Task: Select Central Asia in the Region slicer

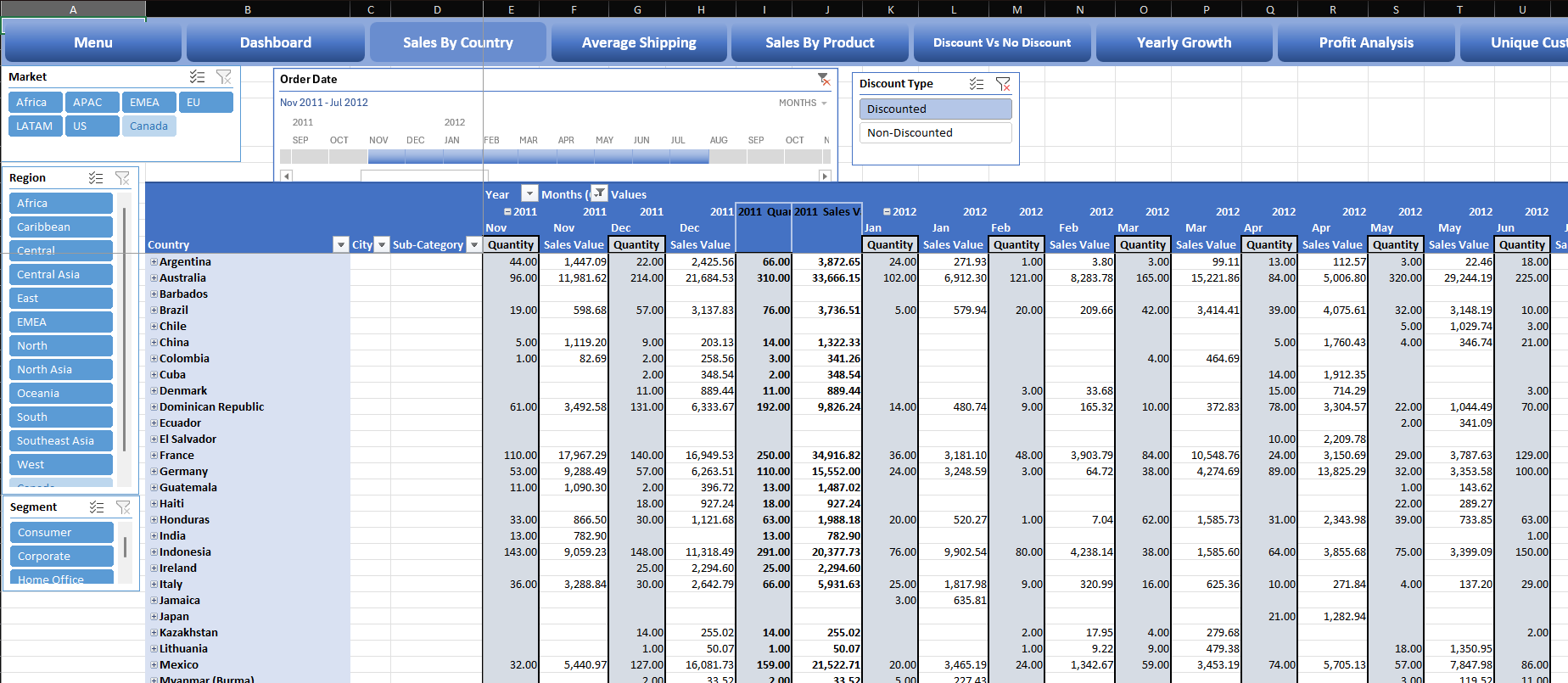Action: (61, 274)
